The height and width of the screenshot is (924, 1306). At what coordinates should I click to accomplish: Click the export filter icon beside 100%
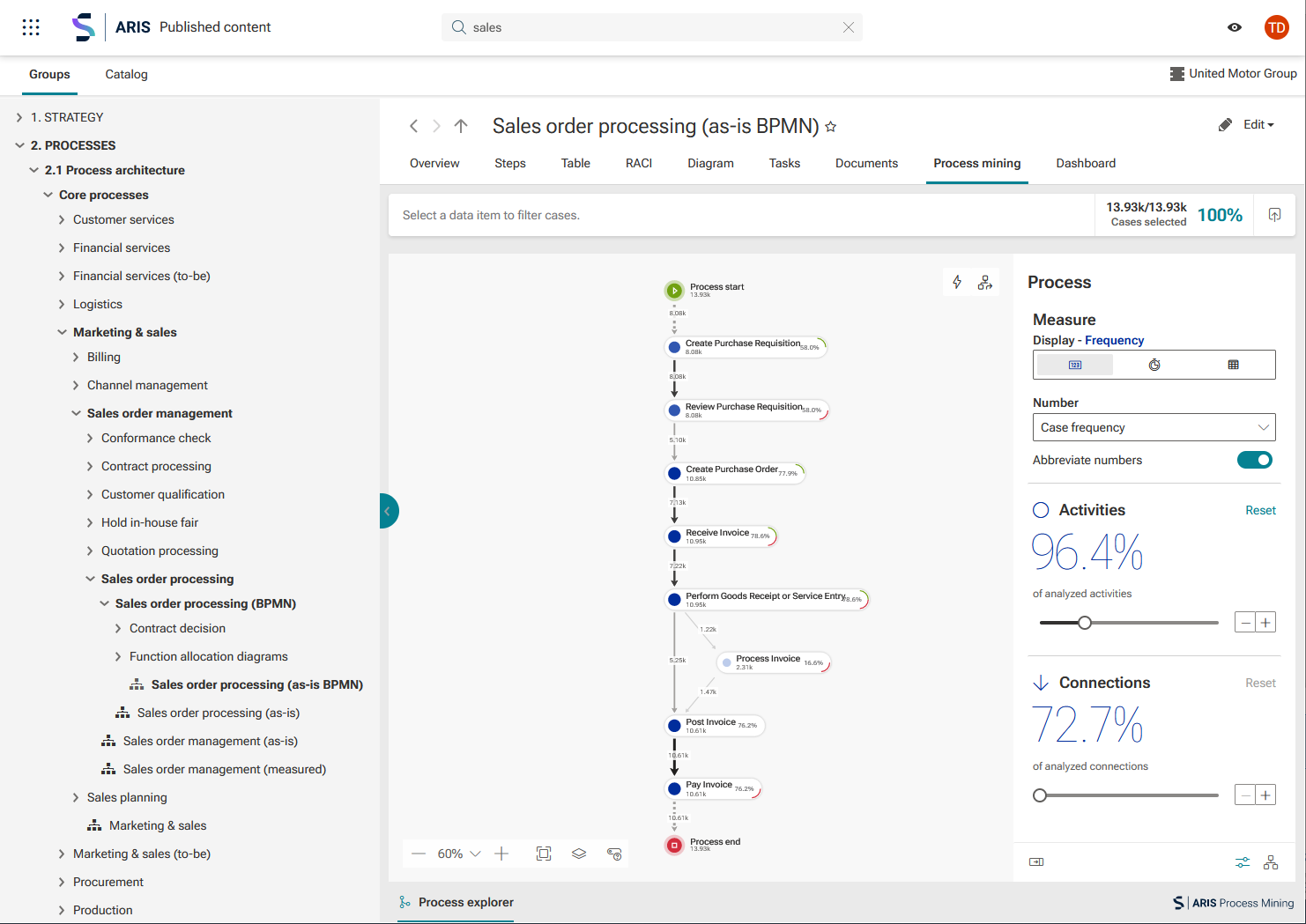(x=1274, y=215)
